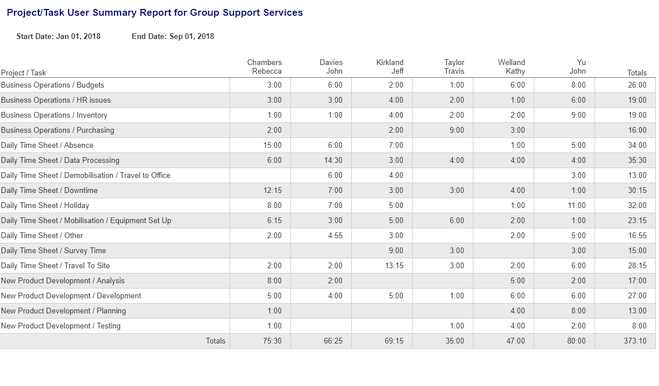Select the Business Operations / Purchasing row label
Viewport: 659px width, 386px height.
pyautogui.click(x=58, y=130)
